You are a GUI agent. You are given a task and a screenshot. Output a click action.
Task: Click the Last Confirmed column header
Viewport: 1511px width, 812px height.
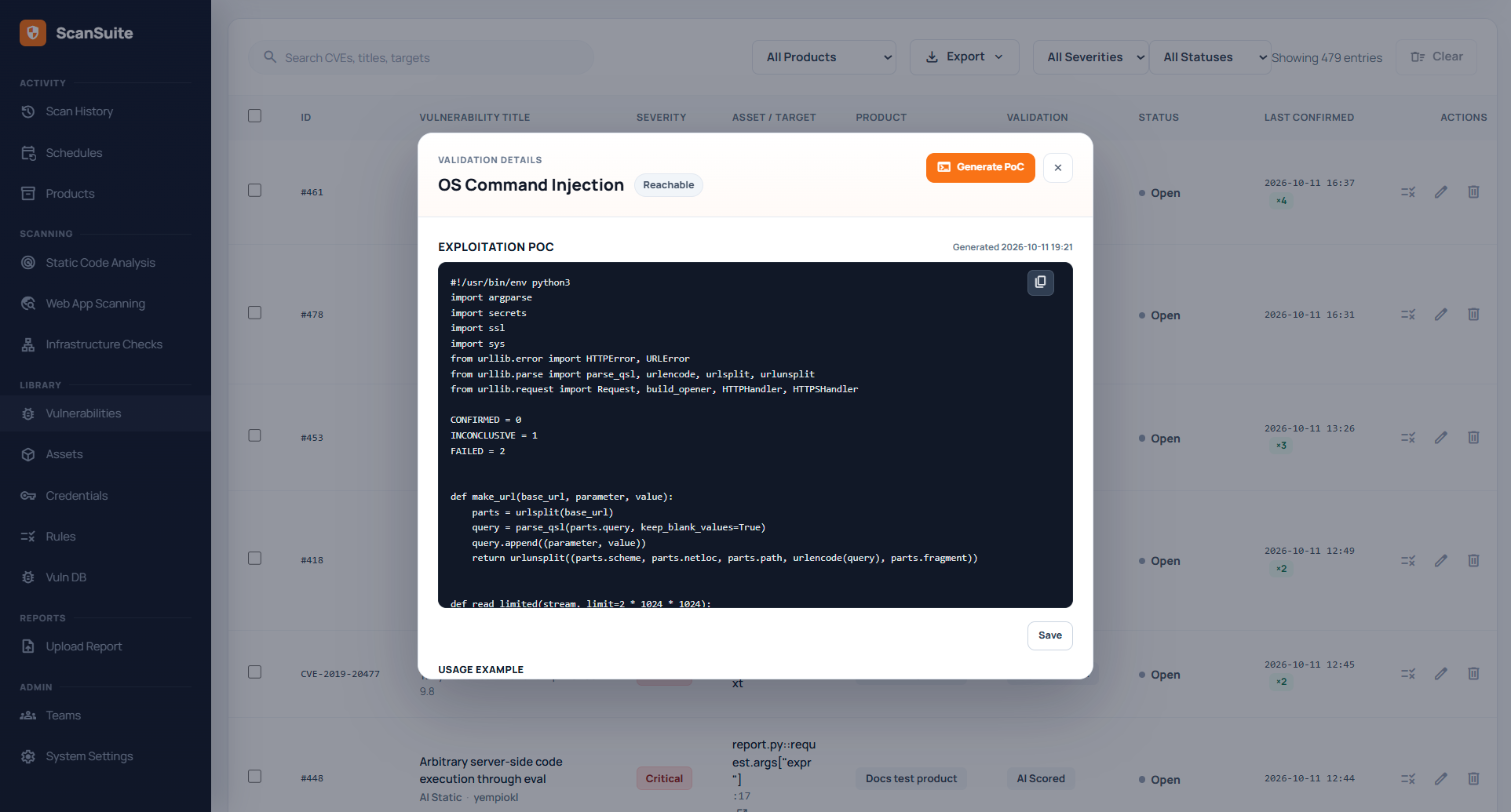click(1309, 117)
